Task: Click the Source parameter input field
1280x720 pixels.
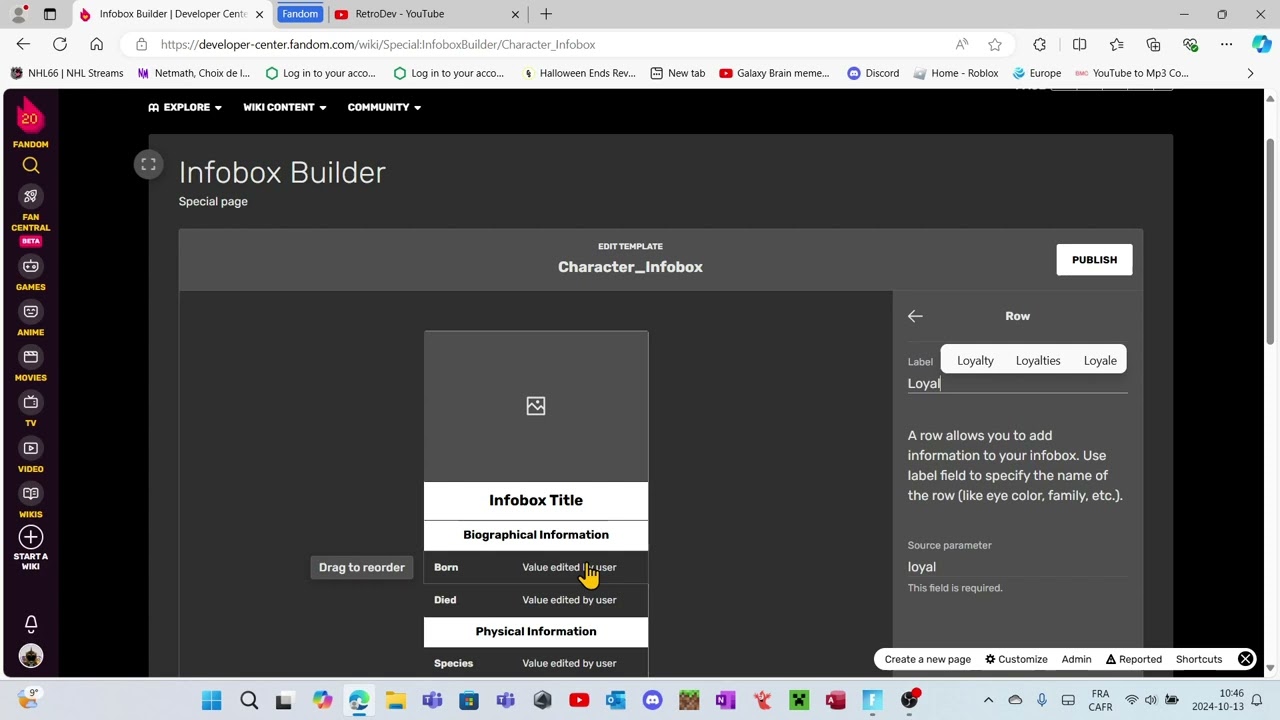Action: coord(1017,567)
